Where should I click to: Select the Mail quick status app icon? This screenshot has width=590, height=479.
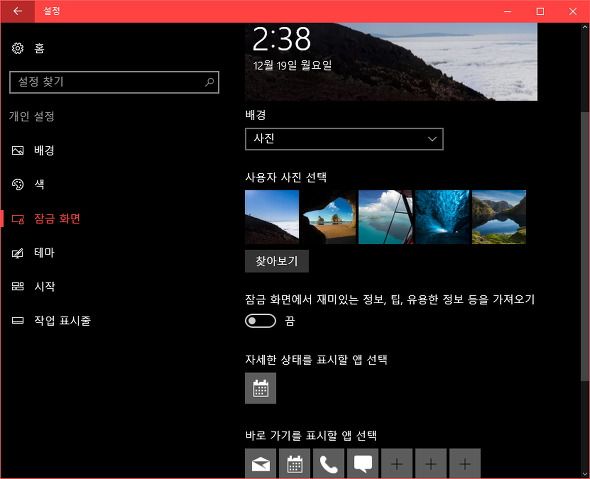click(x=260, y=464)
